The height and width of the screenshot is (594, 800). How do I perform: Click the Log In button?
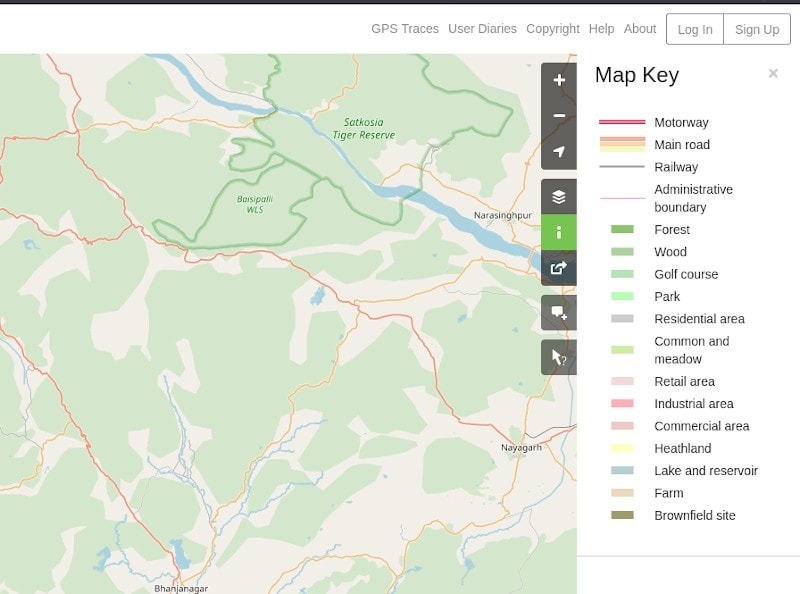[695, 29]
